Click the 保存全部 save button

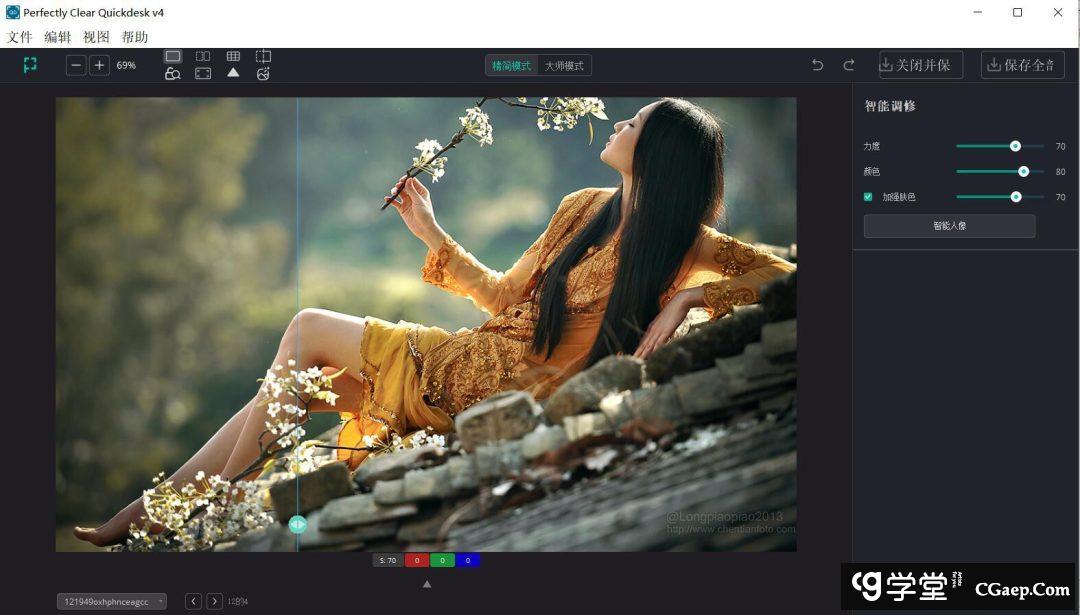(1022, 65)
